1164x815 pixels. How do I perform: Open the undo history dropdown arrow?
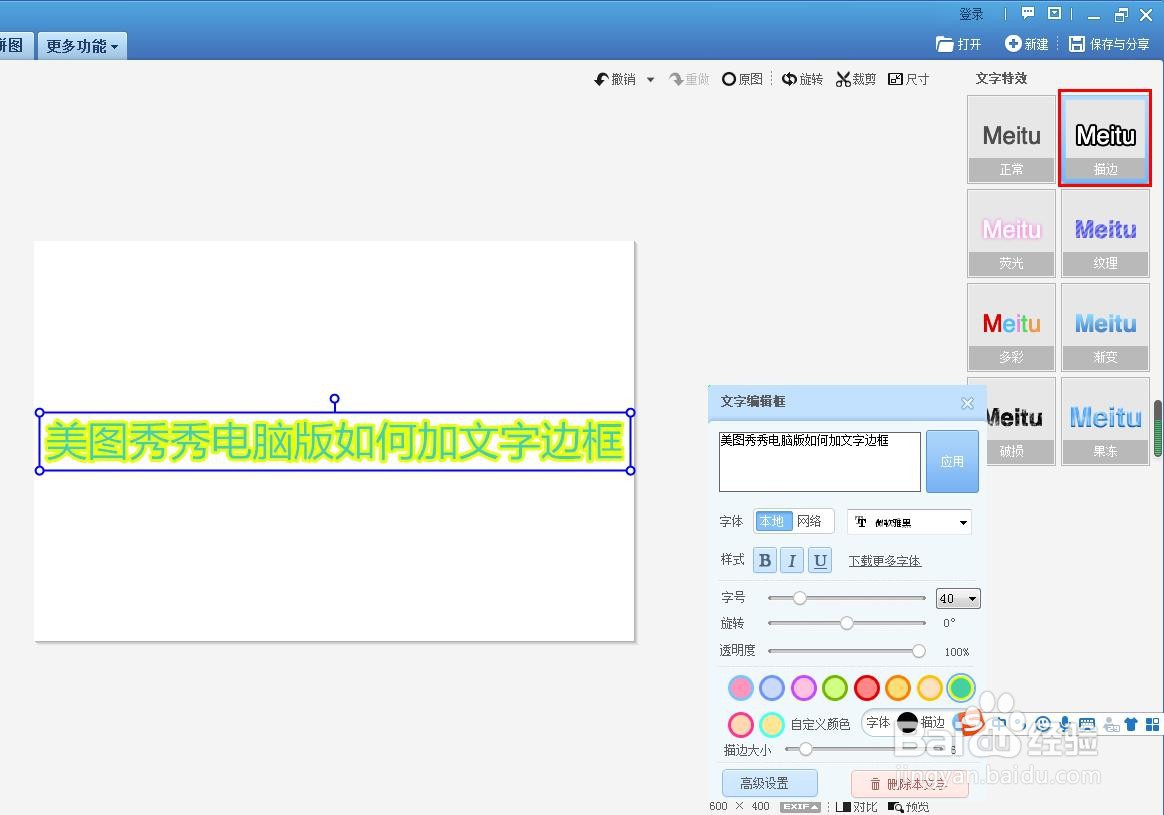(650, 79)
